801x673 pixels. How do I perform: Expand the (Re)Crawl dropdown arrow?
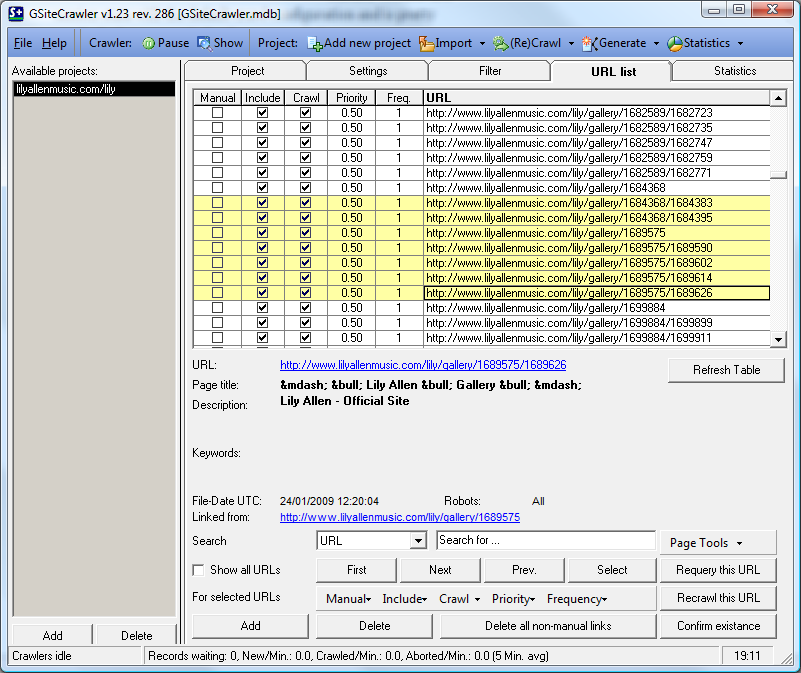(571, 44)
